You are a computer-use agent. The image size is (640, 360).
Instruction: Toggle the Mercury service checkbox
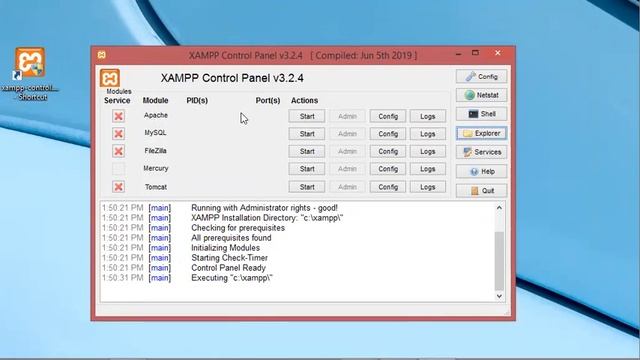pos(118,169)
